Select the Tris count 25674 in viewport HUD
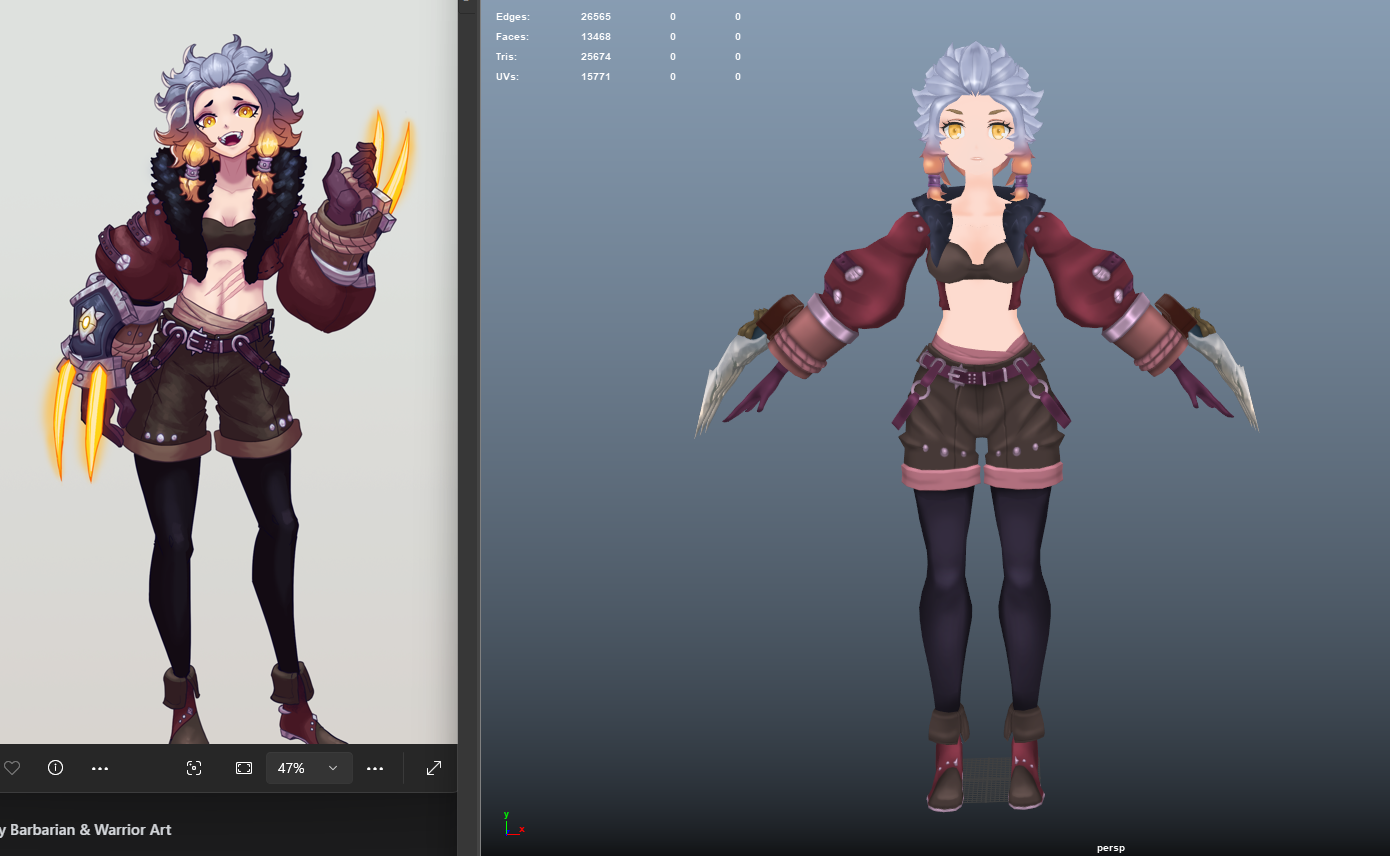The width and height of the screenshot is (1390, 856). tap(596, 57)
